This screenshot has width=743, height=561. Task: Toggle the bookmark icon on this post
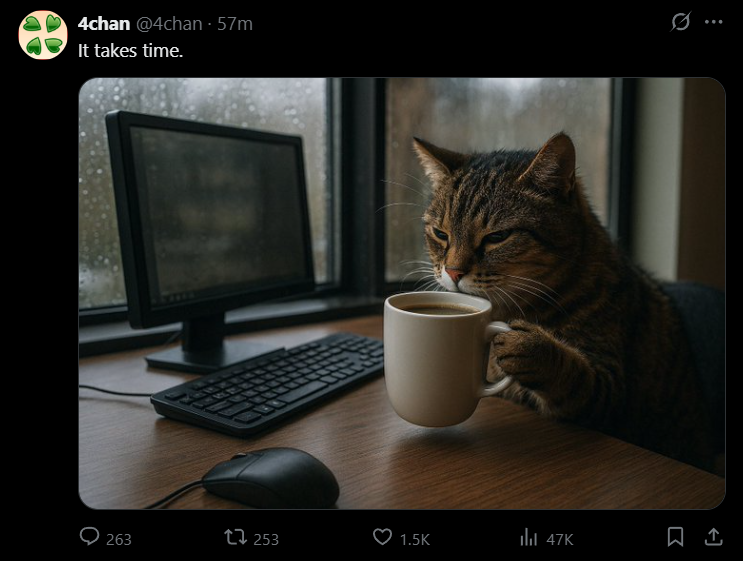pyautogui.click(x=675, y=538)
